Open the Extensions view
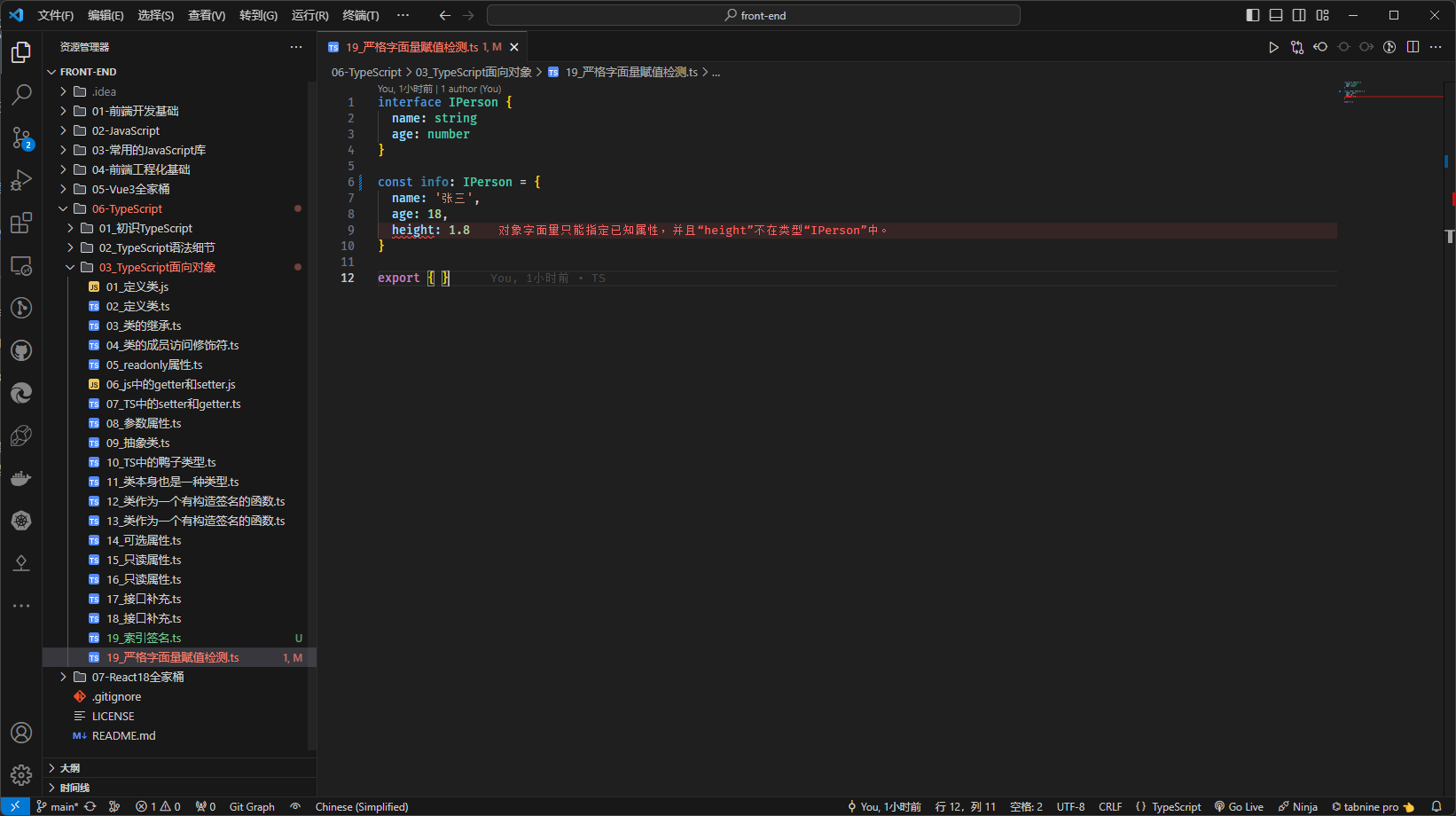1456x816 pixels. 21,223
